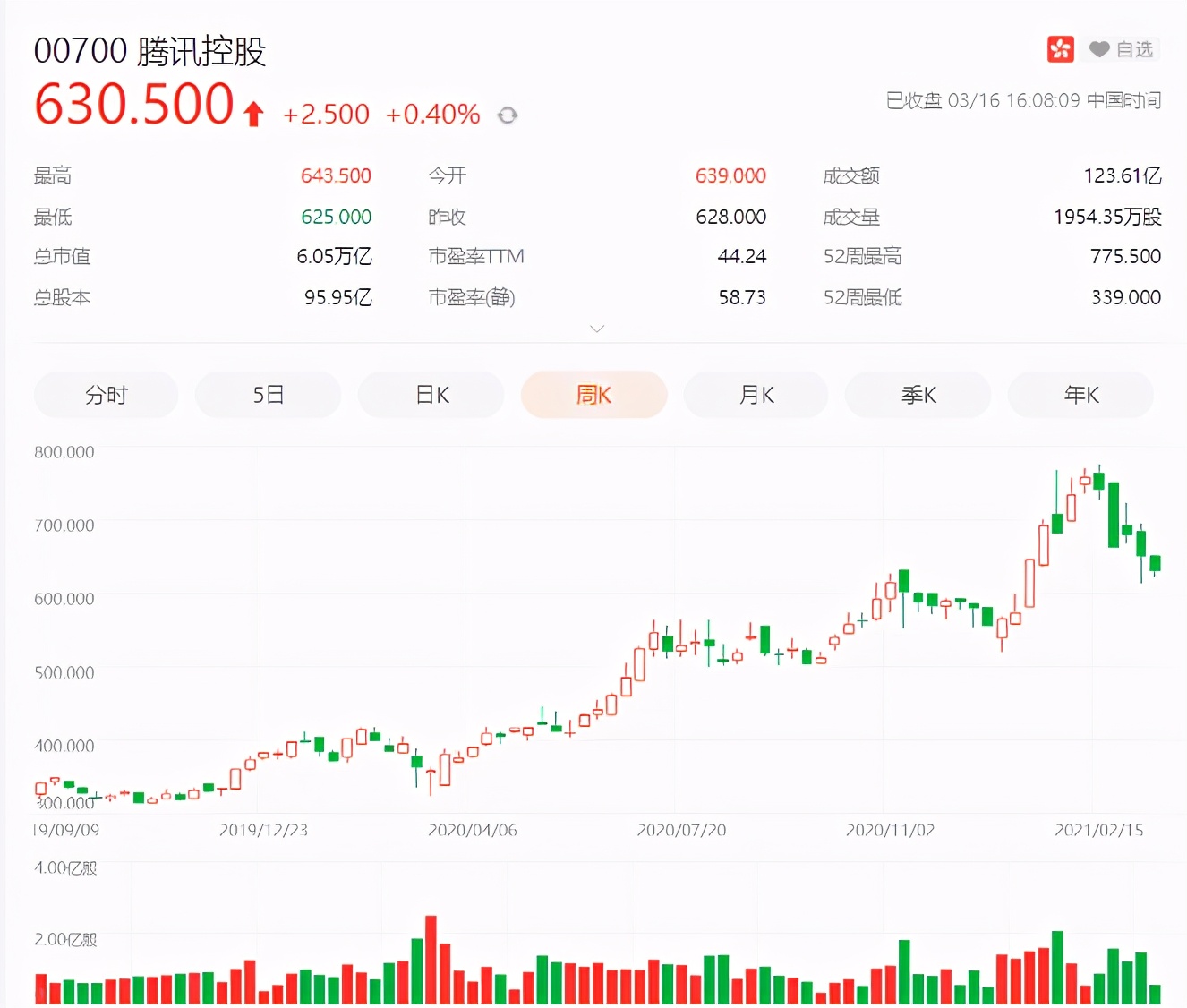Select the 日K daily candlestick view
Image resolution: width=1187 pixels, height=1008 pixels.
tap(431, 394)
